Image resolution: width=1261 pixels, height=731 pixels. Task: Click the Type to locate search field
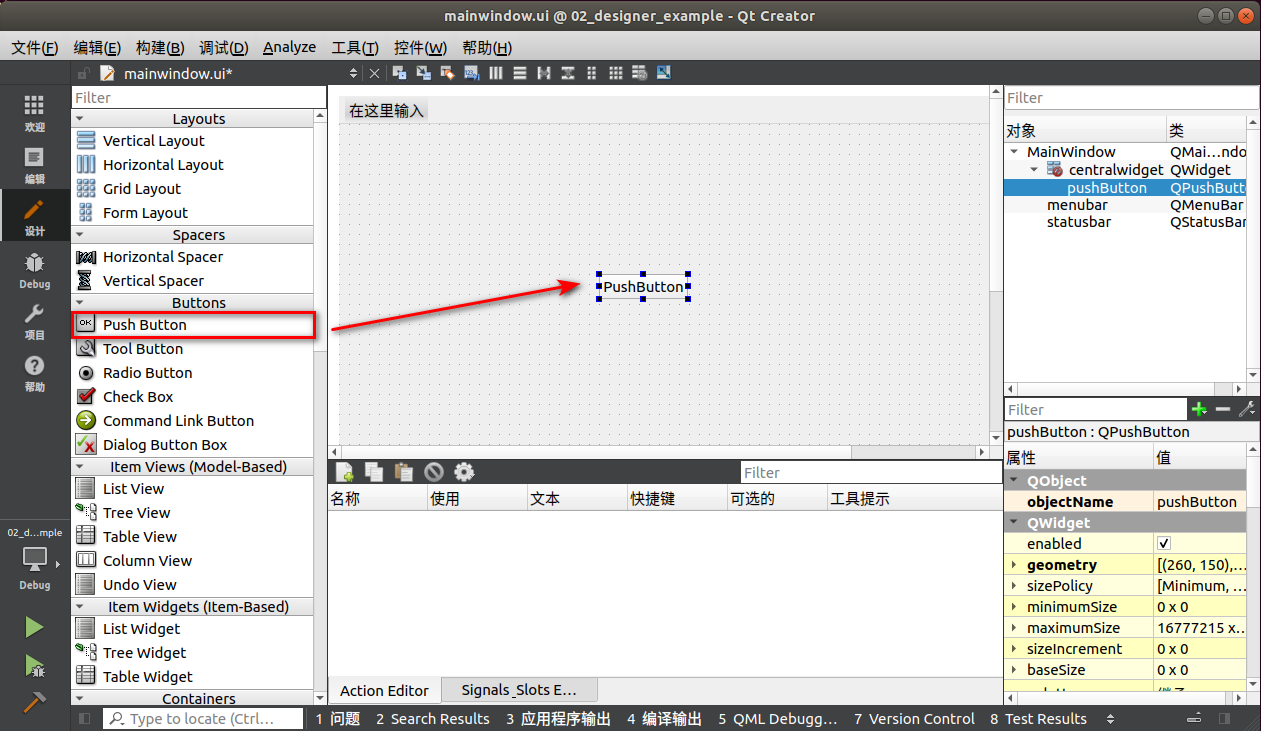click(203, 718)
